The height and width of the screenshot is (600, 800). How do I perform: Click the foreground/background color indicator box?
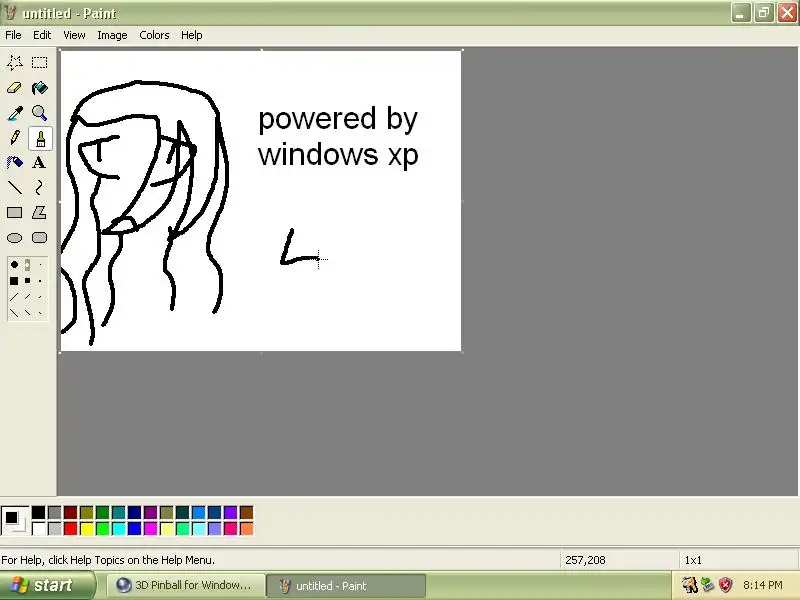click(15, 520)
